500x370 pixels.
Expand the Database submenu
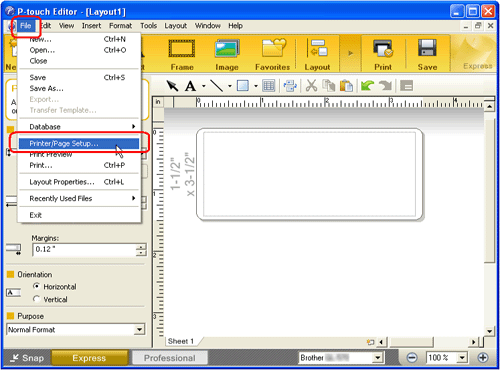click(x=79, y=127)
